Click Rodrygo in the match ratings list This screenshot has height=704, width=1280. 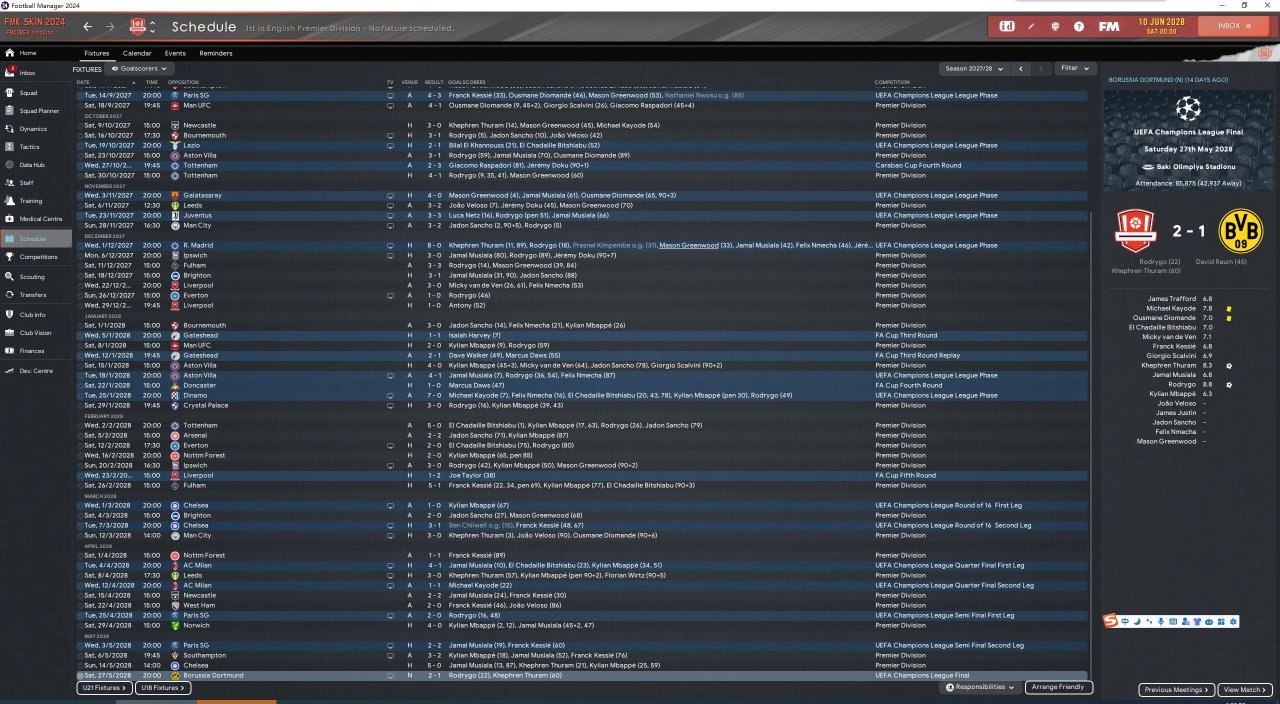click(1182, 384)
